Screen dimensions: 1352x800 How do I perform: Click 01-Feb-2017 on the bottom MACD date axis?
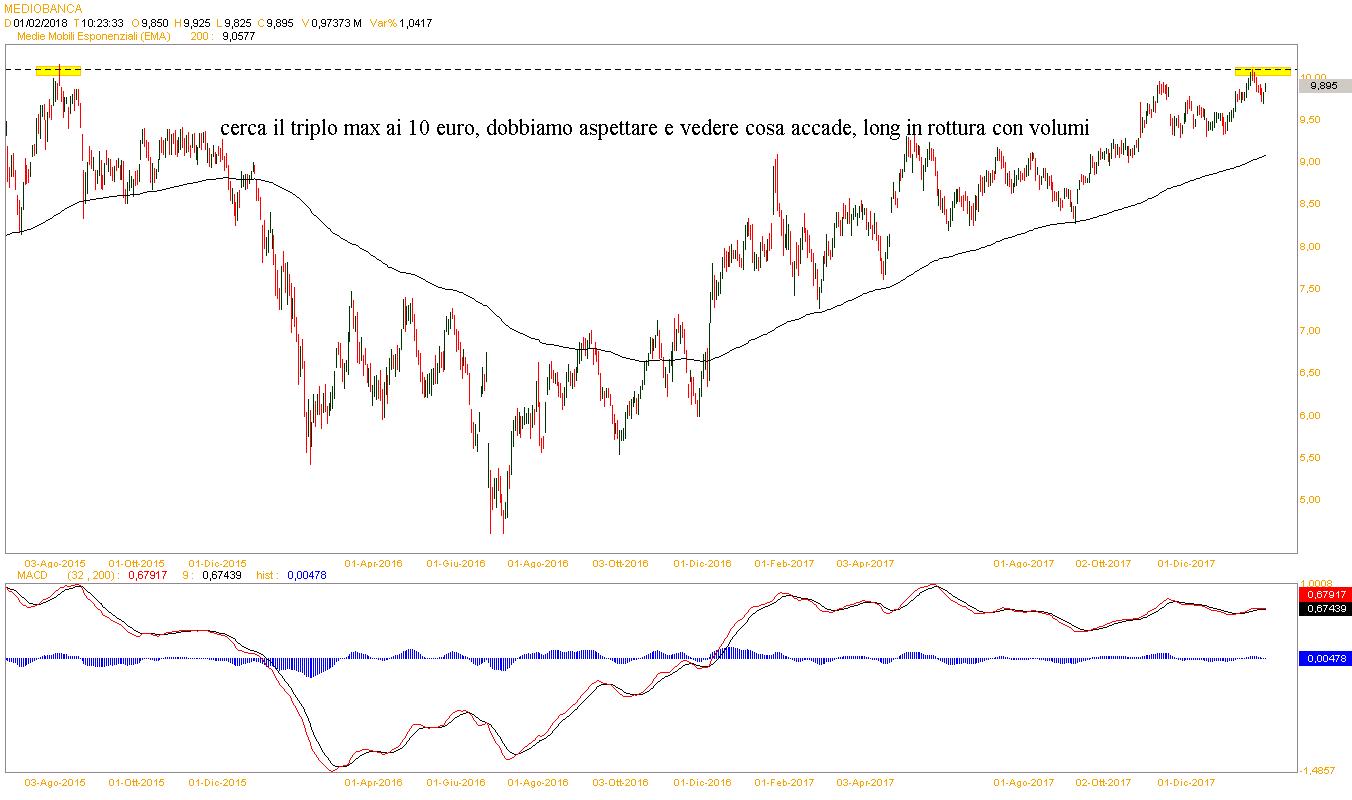[785, 782]
